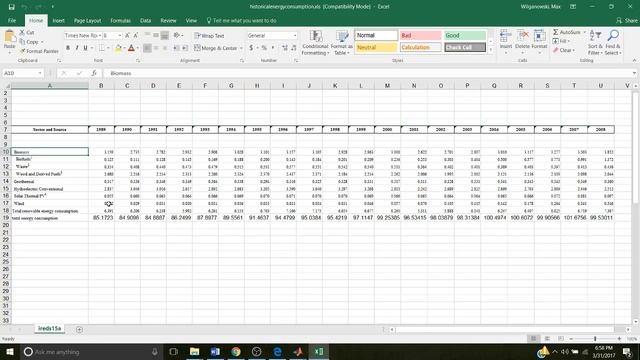The width and height of the screenshot is (640, 360).
Task: Open the Data tab
Action: coord(145,20)
